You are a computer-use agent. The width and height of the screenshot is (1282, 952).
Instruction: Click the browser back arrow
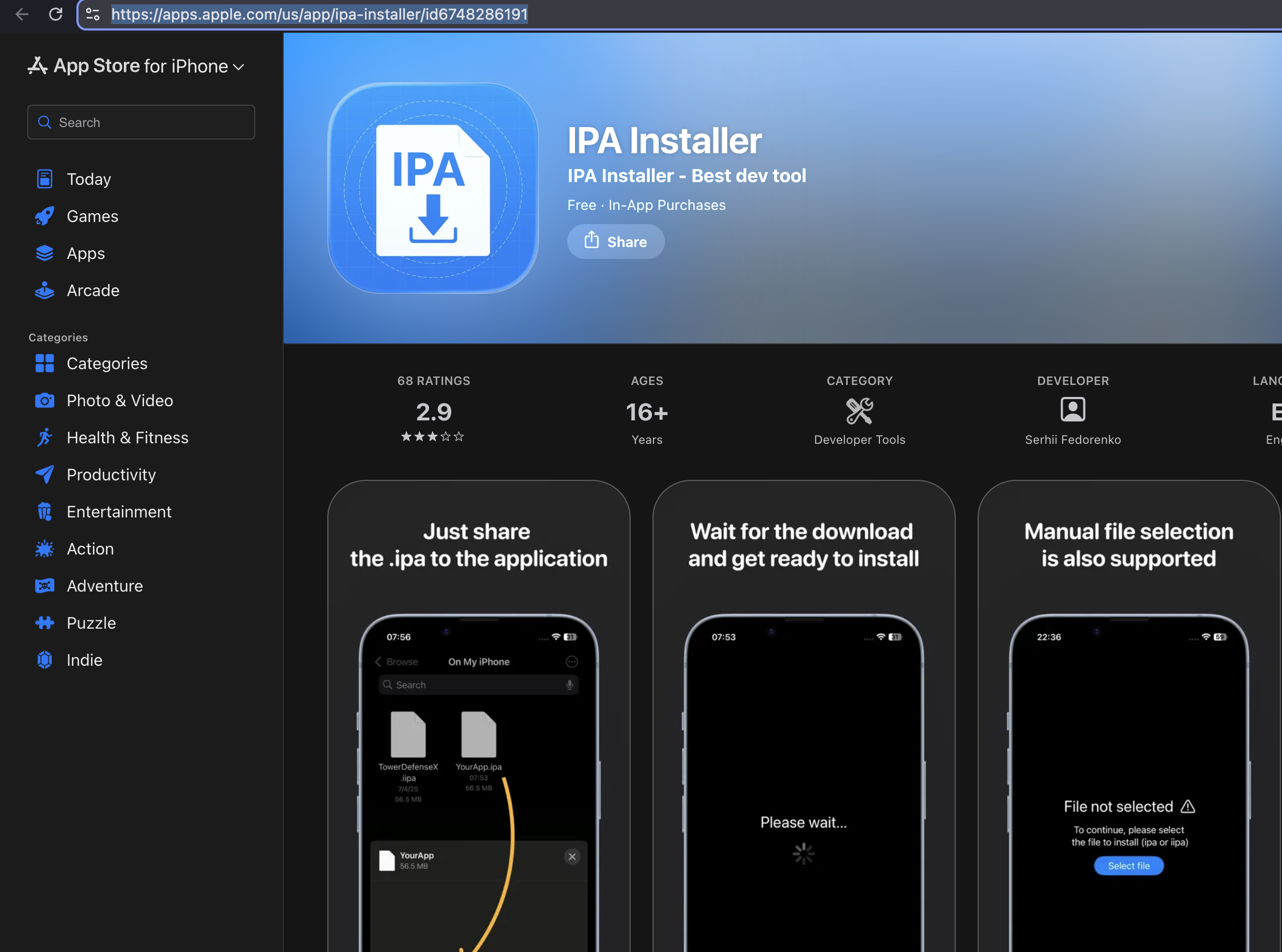(22, 14)
